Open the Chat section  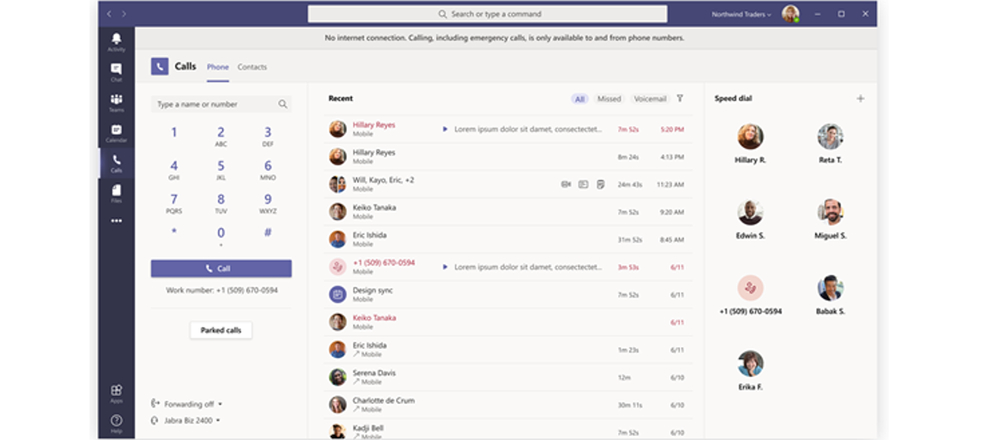click(x=116, y=73)
